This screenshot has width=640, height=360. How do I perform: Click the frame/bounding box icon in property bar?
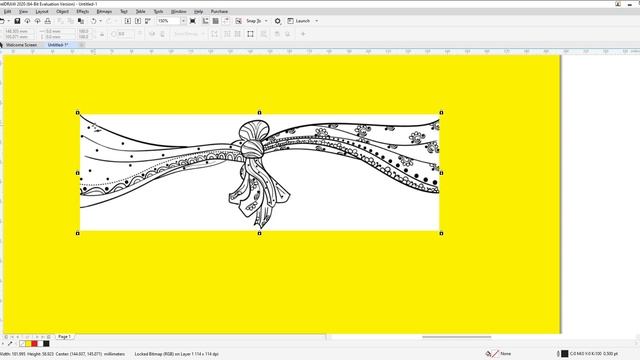pos(250,34)
